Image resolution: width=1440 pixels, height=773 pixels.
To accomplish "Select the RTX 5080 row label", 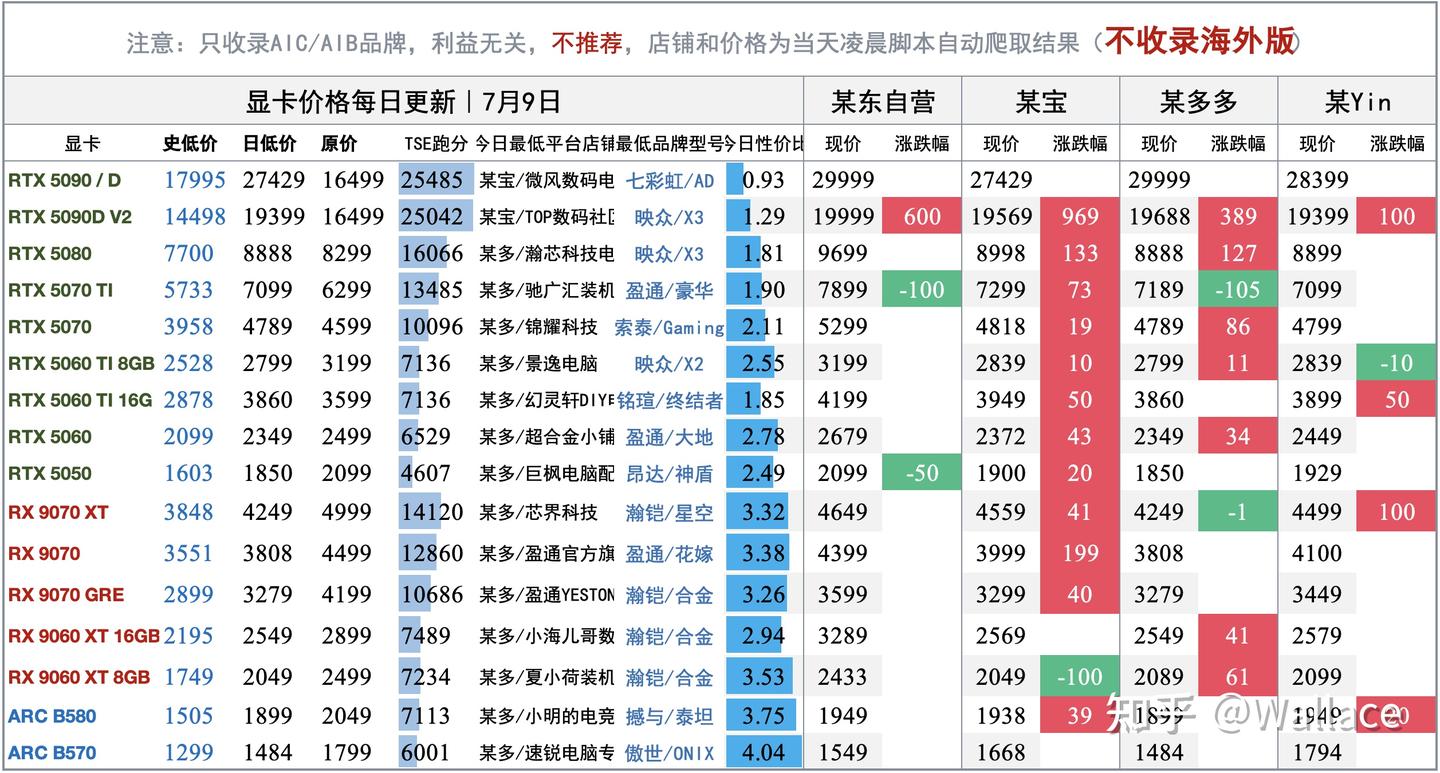I will coord(49,254).
